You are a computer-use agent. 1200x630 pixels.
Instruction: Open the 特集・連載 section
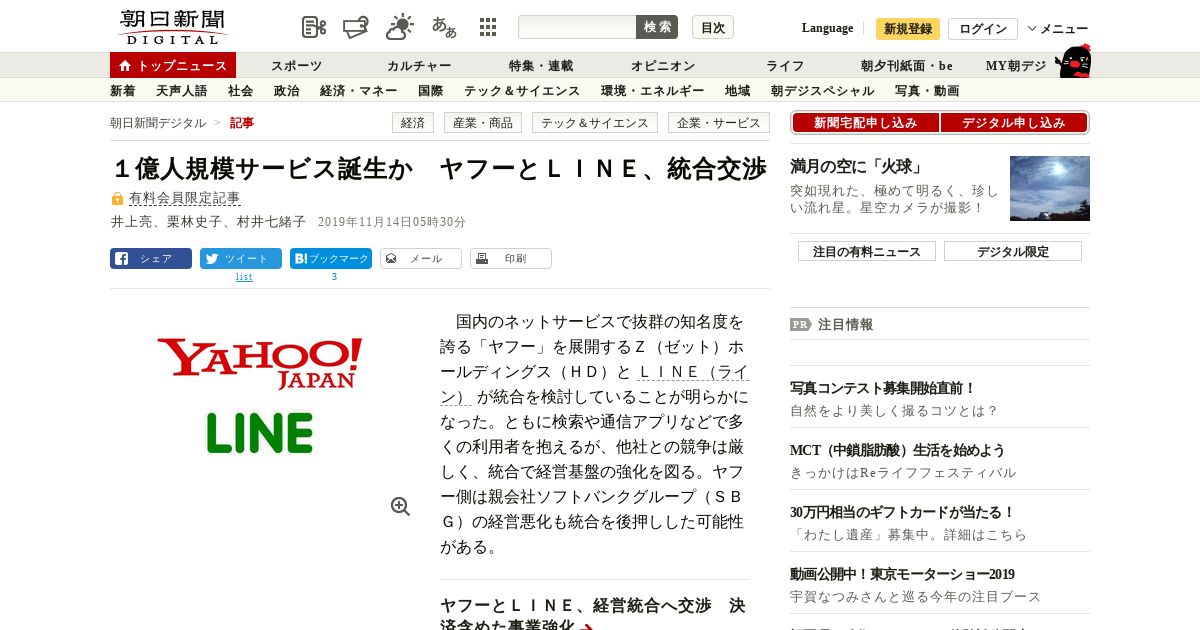tap(541, 66)
